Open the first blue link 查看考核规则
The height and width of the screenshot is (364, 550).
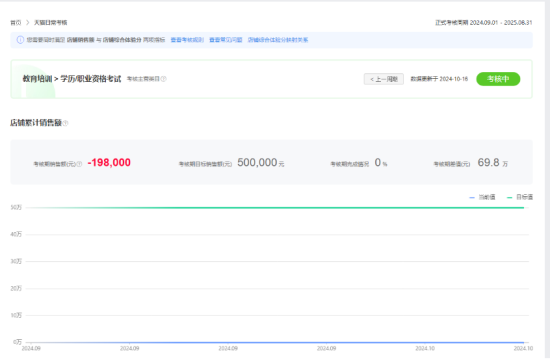tap(187, 40)
